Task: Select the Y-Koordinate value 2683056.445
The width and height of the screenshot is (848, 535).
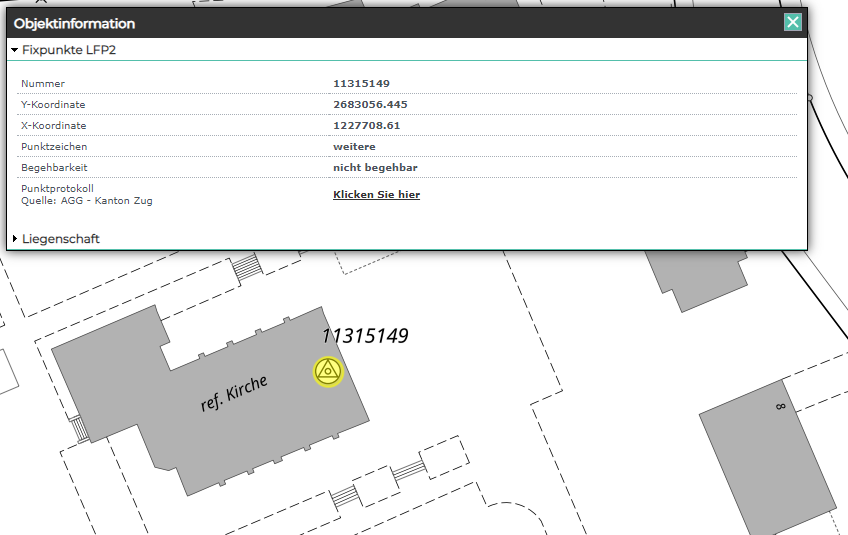Action: pos(370,105)
